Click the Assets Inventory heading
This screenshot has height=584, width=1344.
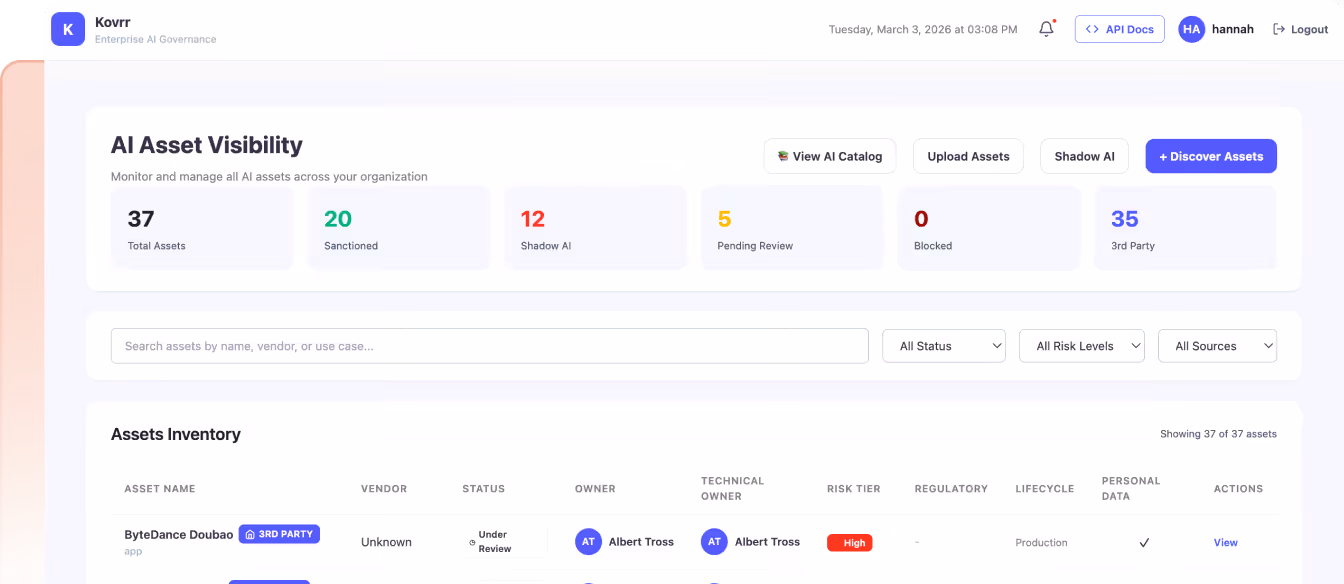click(176, 434)
